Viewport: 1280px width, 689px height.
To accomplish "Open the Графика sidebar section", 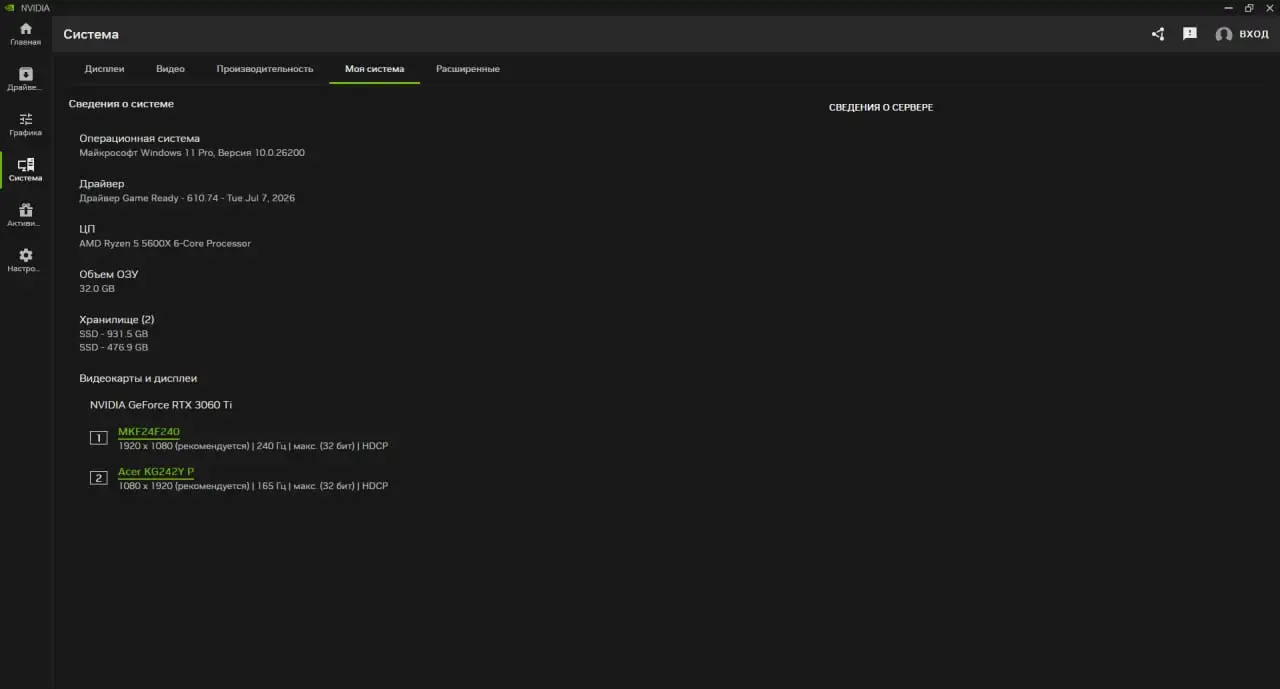I will tap(26, 124).
